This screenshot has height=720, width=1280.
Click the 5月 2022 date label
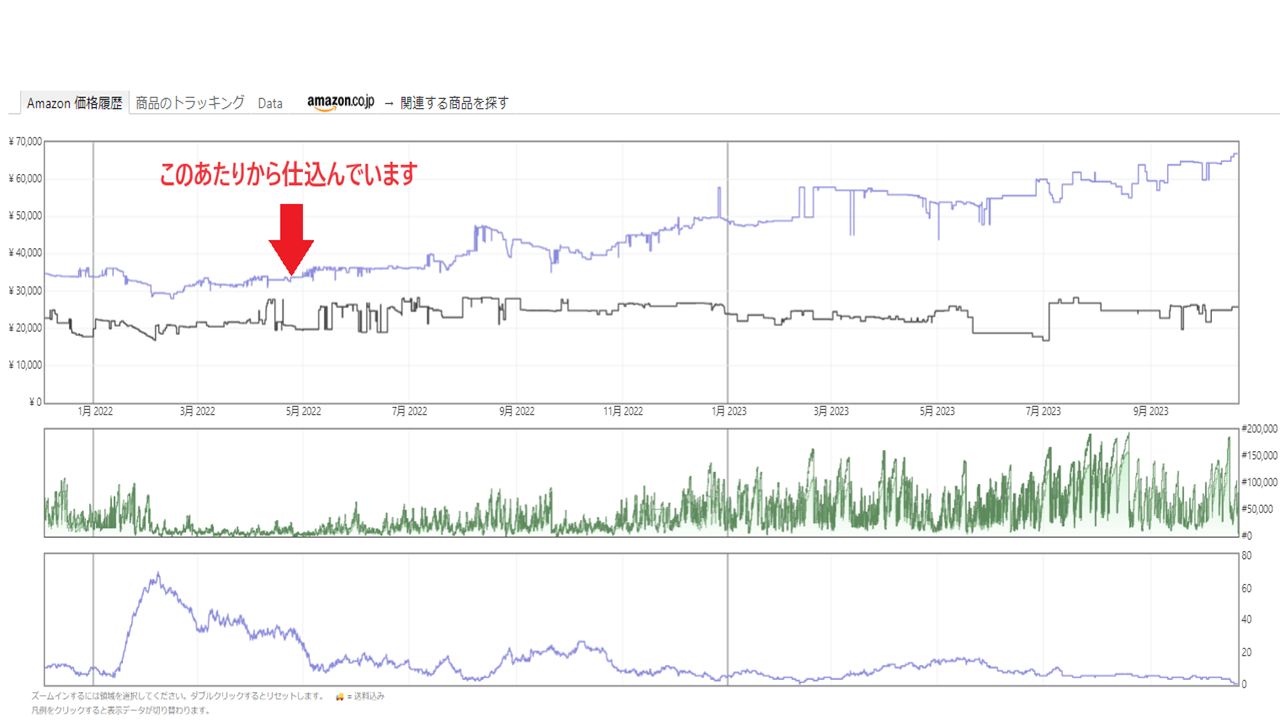[x=304, y=411]
